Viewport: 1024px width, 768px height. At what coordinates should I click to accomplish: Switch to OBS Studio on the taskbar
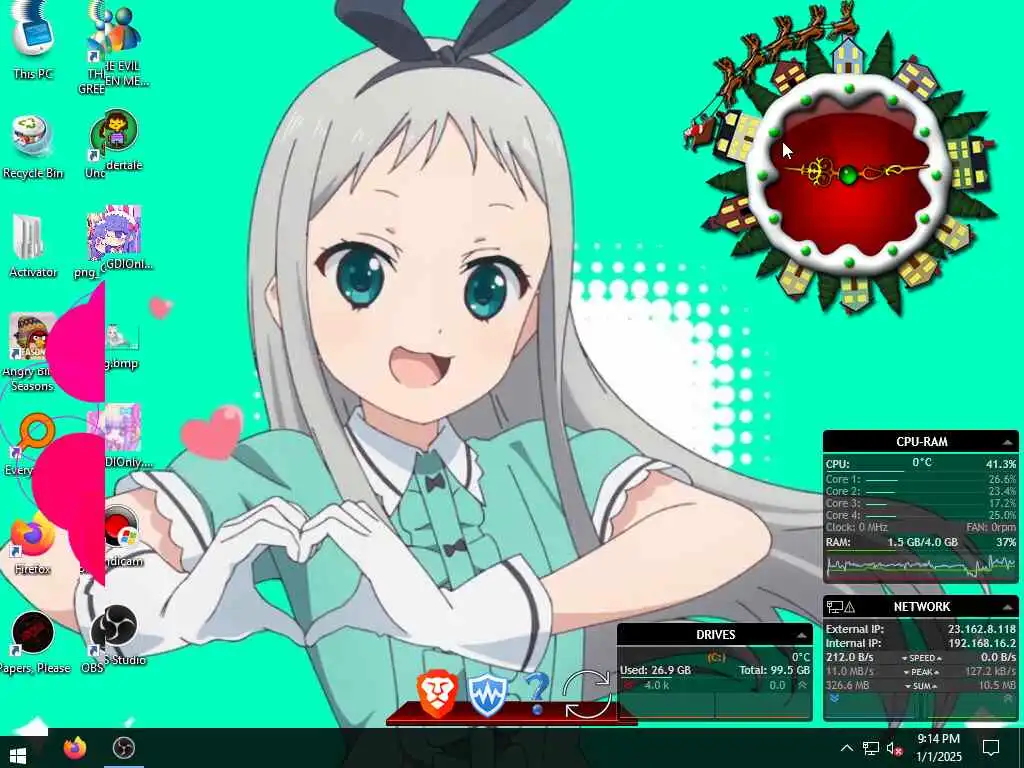(123, 748)
